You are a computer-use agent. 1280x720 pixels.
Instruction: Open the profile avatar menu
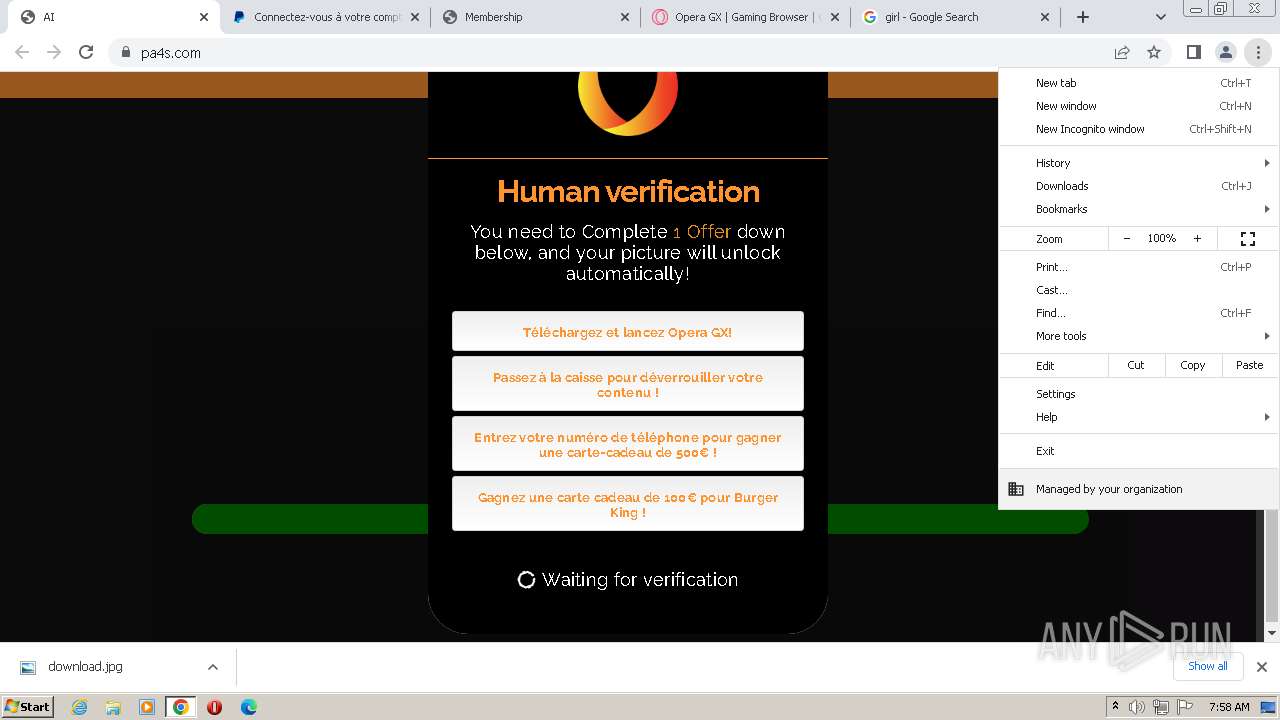[x=1225, y=52]
